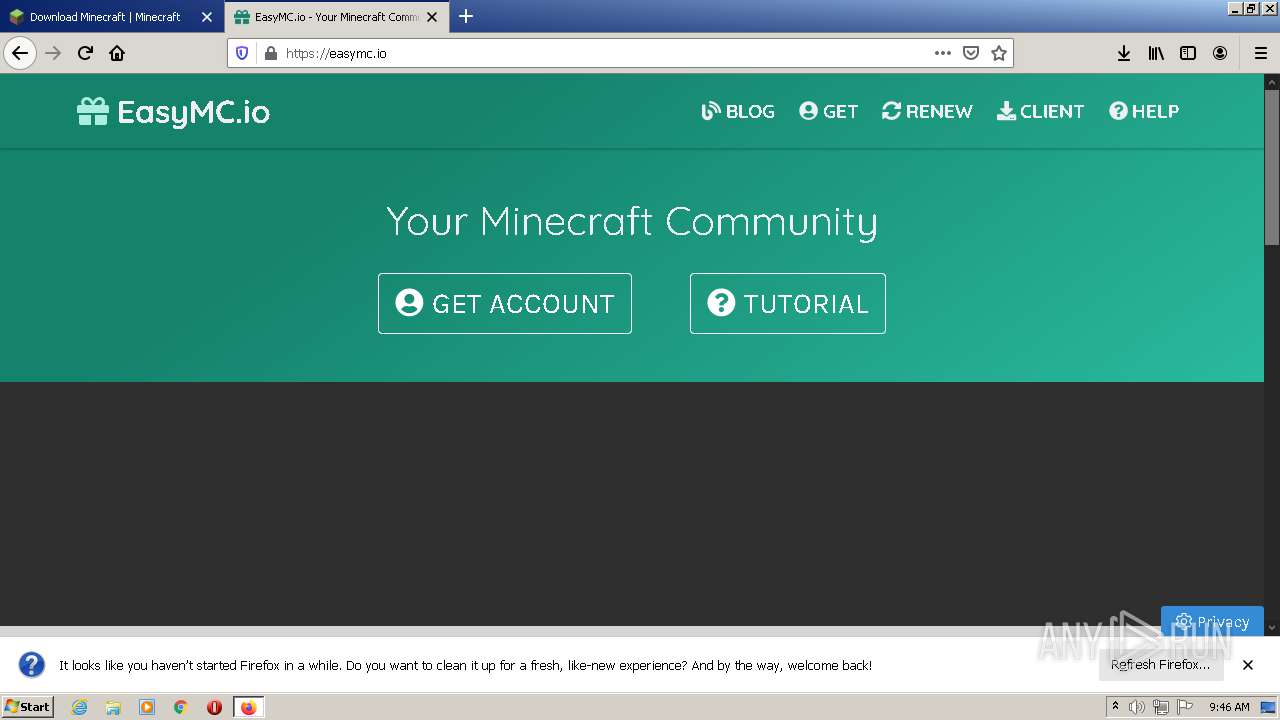The image size is (1280, 720).
Task: Click Refresh Firefox button
Action: pos(1160,664)
